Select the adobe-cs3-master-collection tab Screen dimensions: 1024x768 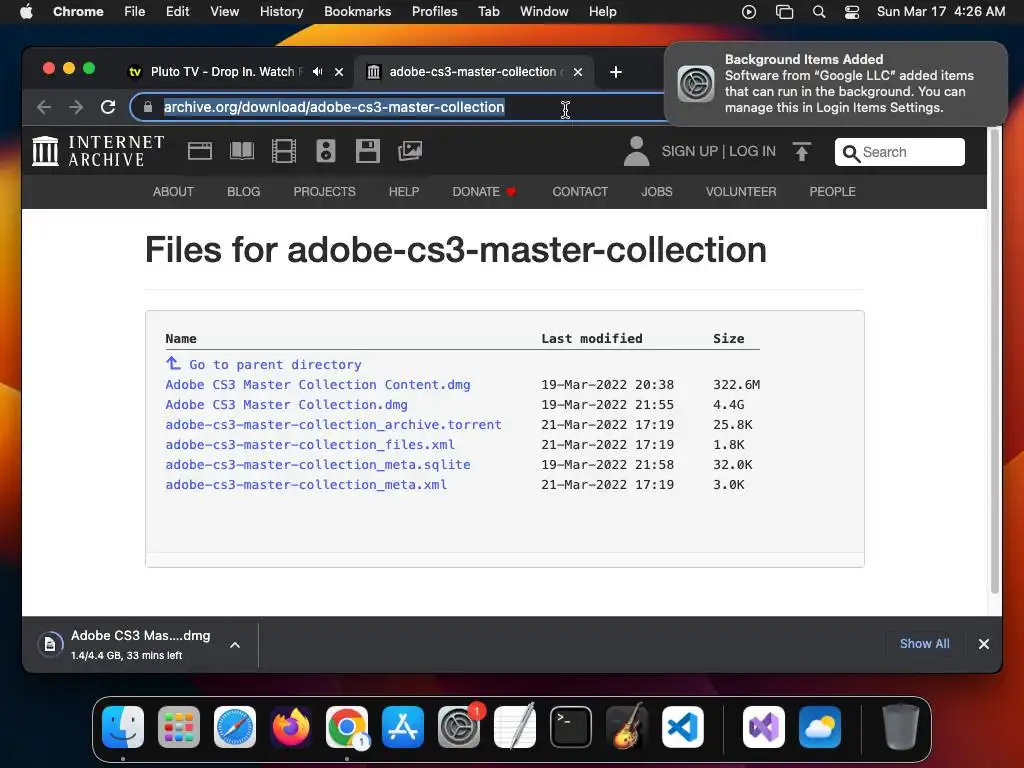click(x=473, y=72)
